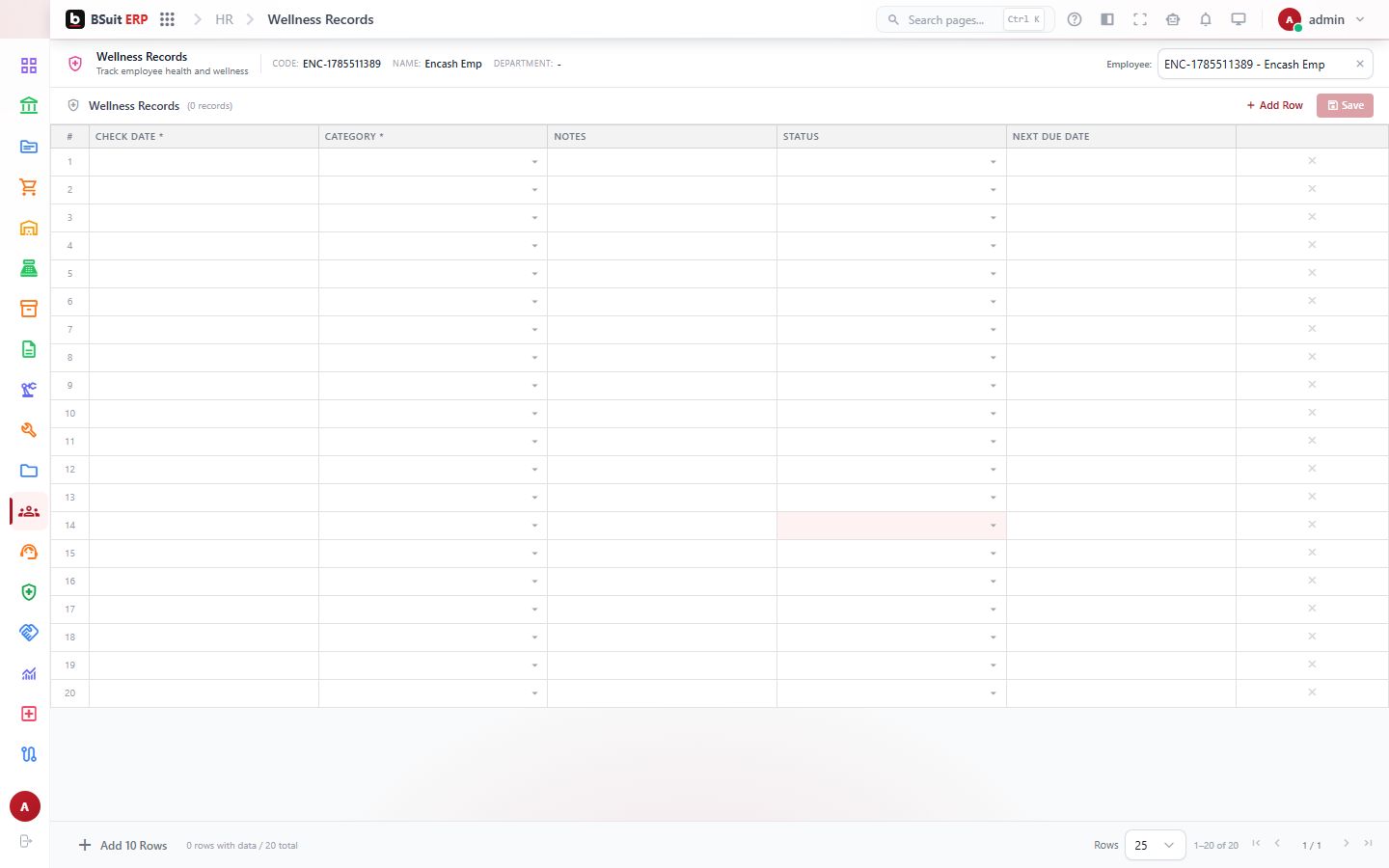
Task: Click the CATEGORY column header
Action: 433,136
